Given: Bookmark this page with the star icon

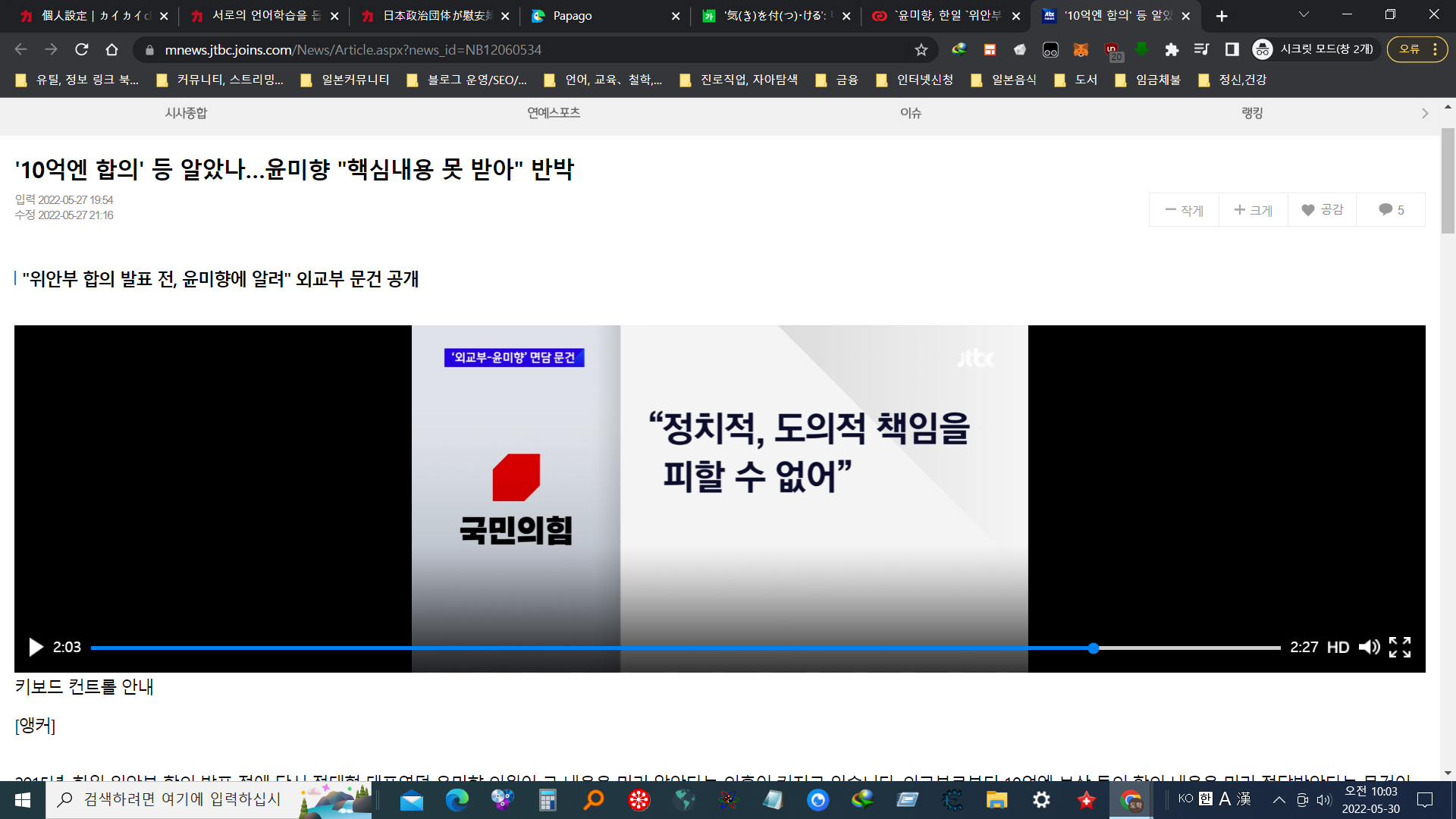Looking at the screenshot, I should (x=921, y=50).
